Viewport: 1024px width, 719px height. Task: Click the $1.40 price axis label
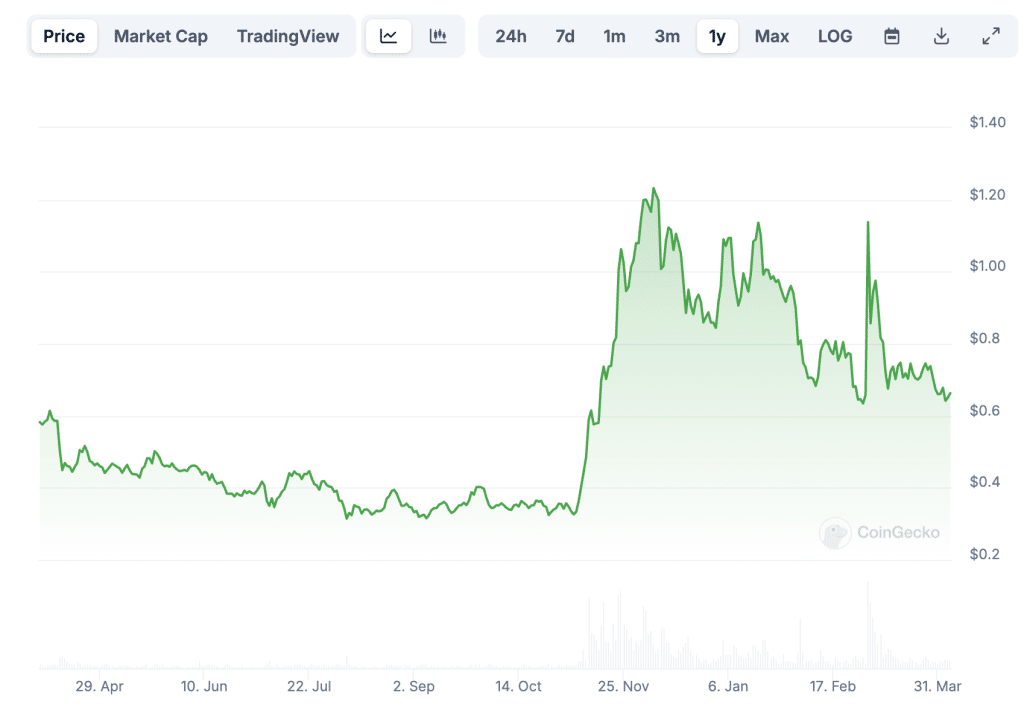pyautogui.click(x=987, y=122)
